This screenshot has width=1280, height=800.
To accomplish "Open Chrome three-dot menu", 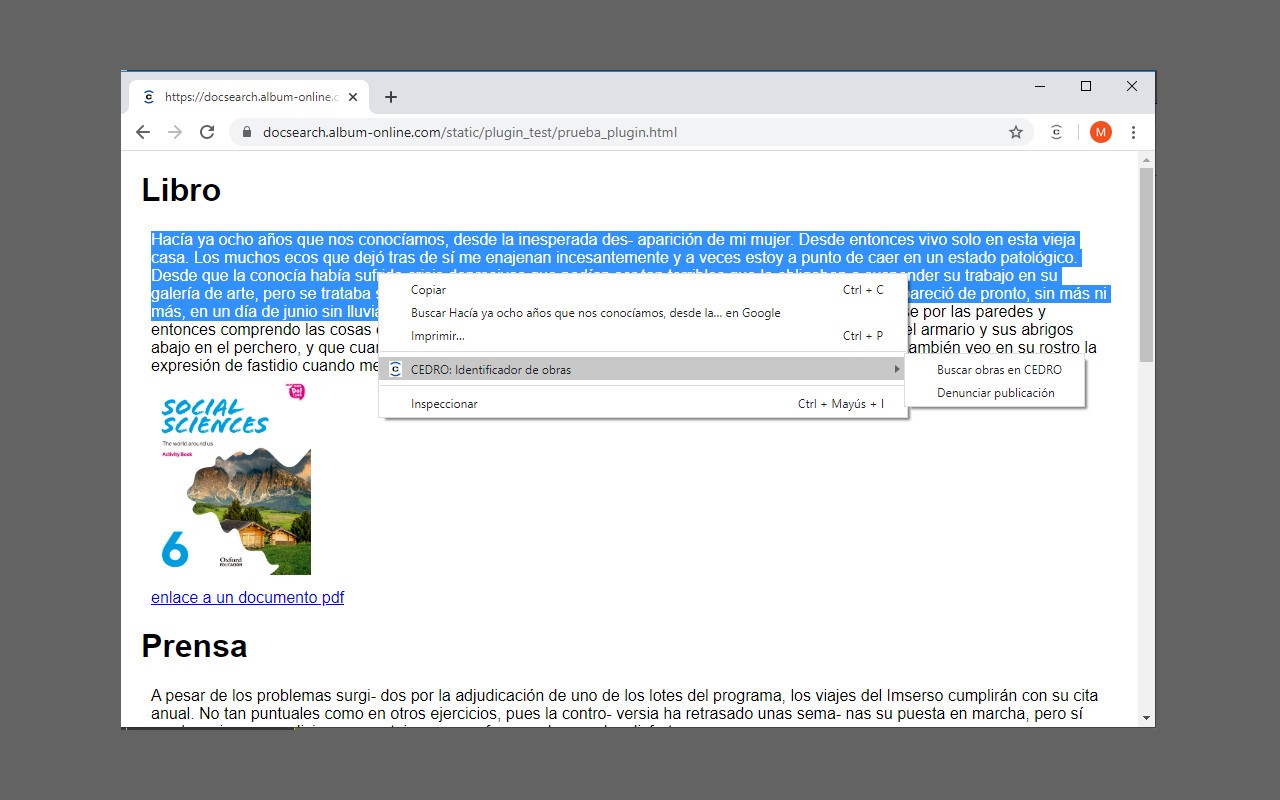I will 1133,132.
